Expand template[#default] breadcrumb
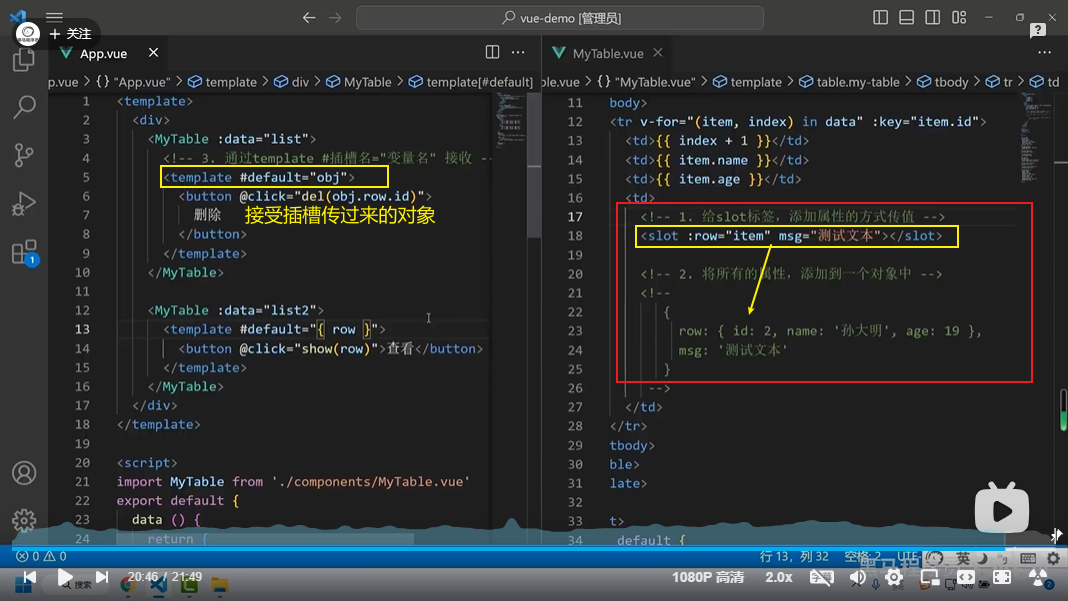Image resolution: width=1068 pixels, height=601 pixels. click(471, 82)
